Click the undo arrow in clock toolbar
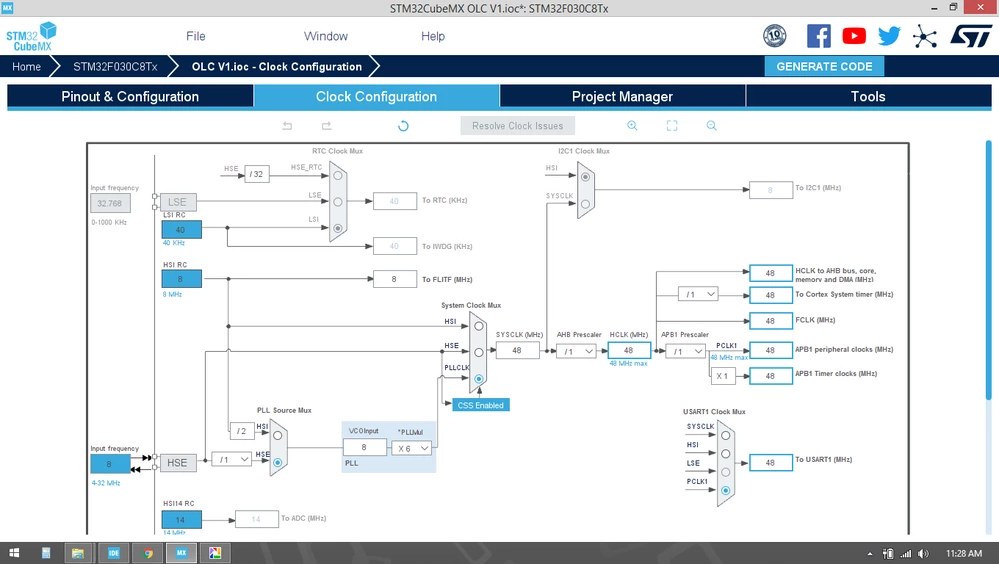Screen dimensions: 999x564 (x=287, y=126)
